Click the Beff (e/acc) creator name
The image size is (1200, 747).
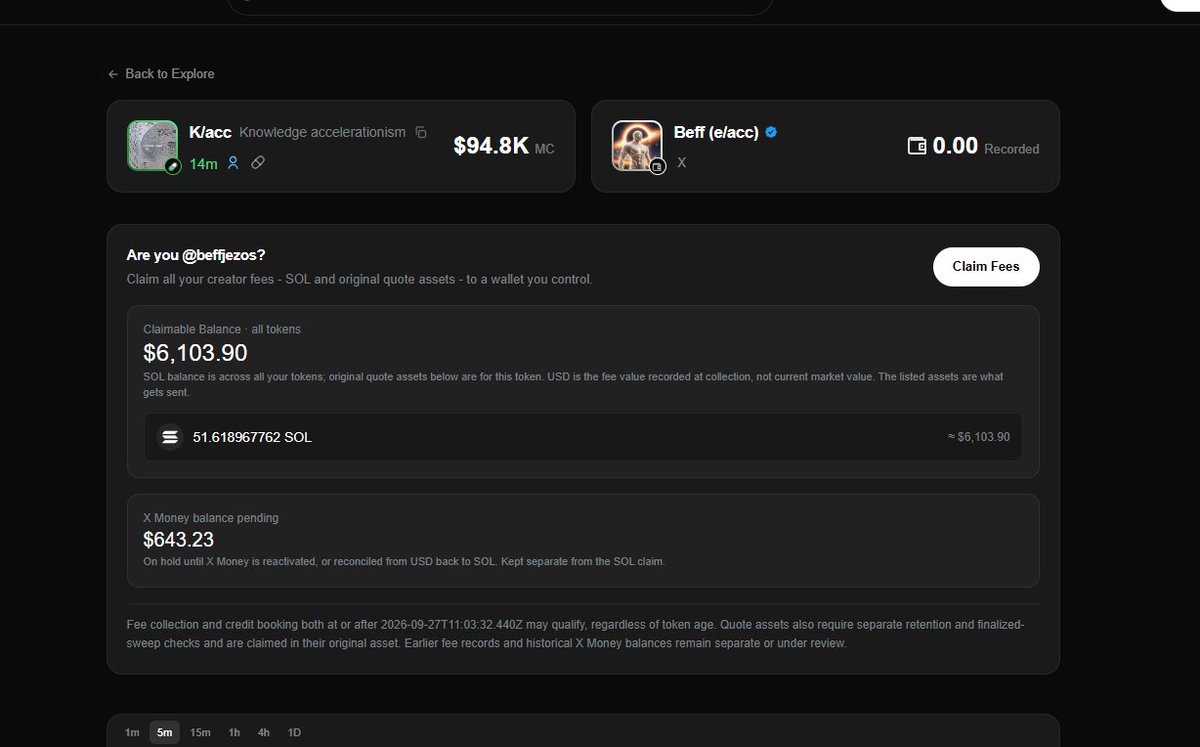tap(715, 132)
